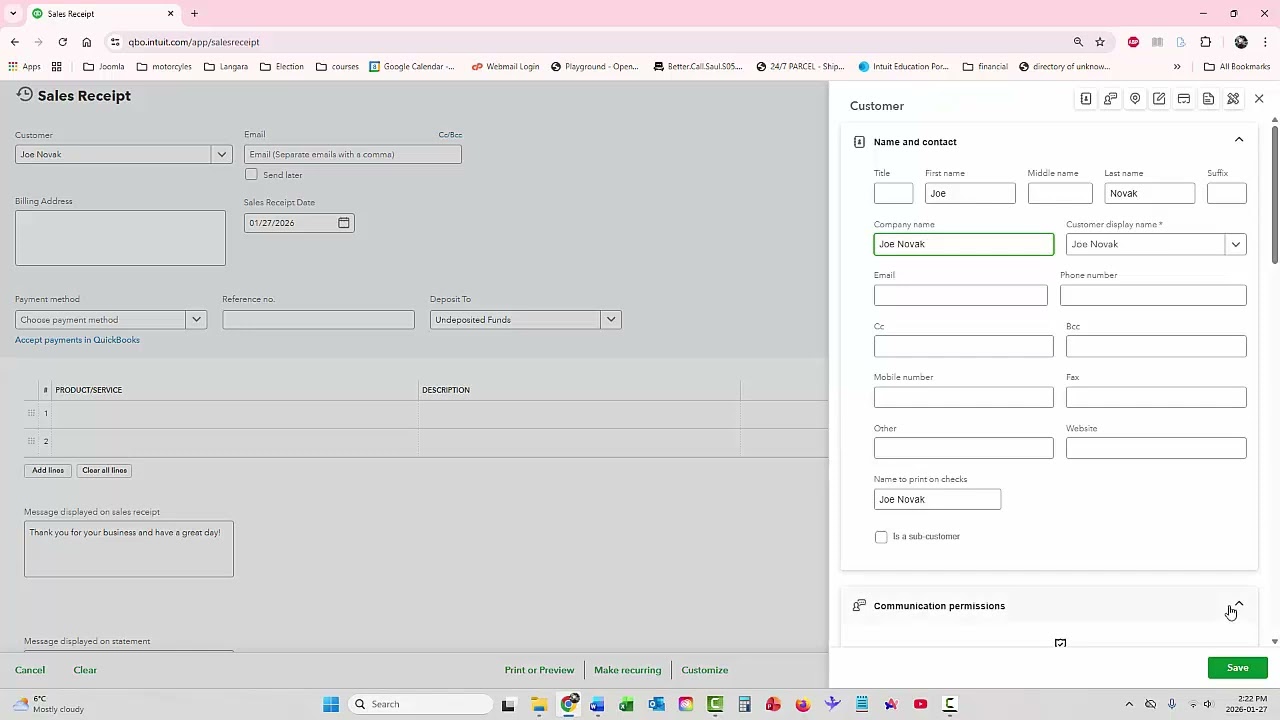The width and height of the screenshot is (1280, 720).
Task: Collapse the Name and contact section
Action: [1239, 140]
